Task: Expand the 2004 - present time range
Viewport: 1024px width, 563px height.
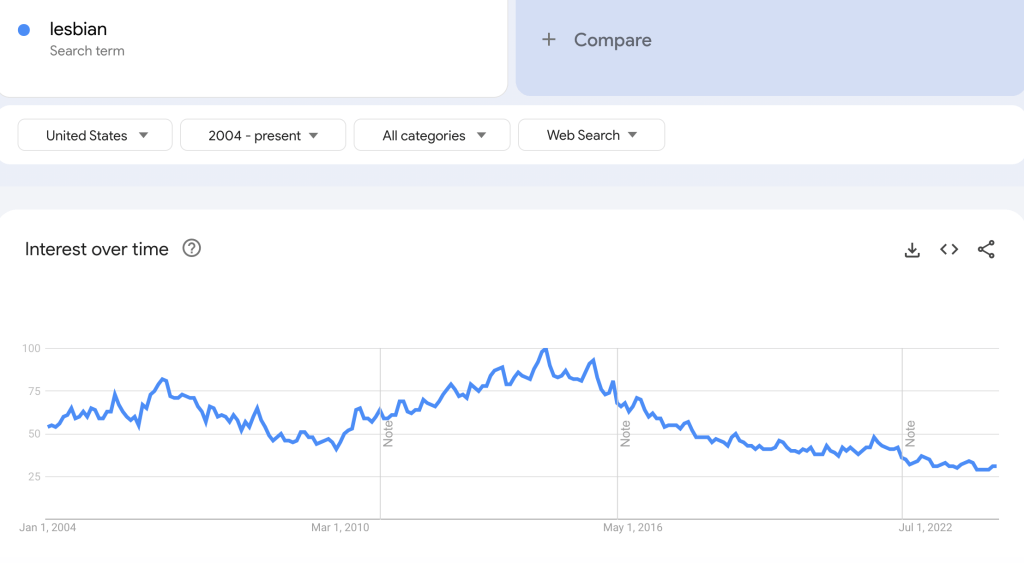Action: [x=263, y=135]
